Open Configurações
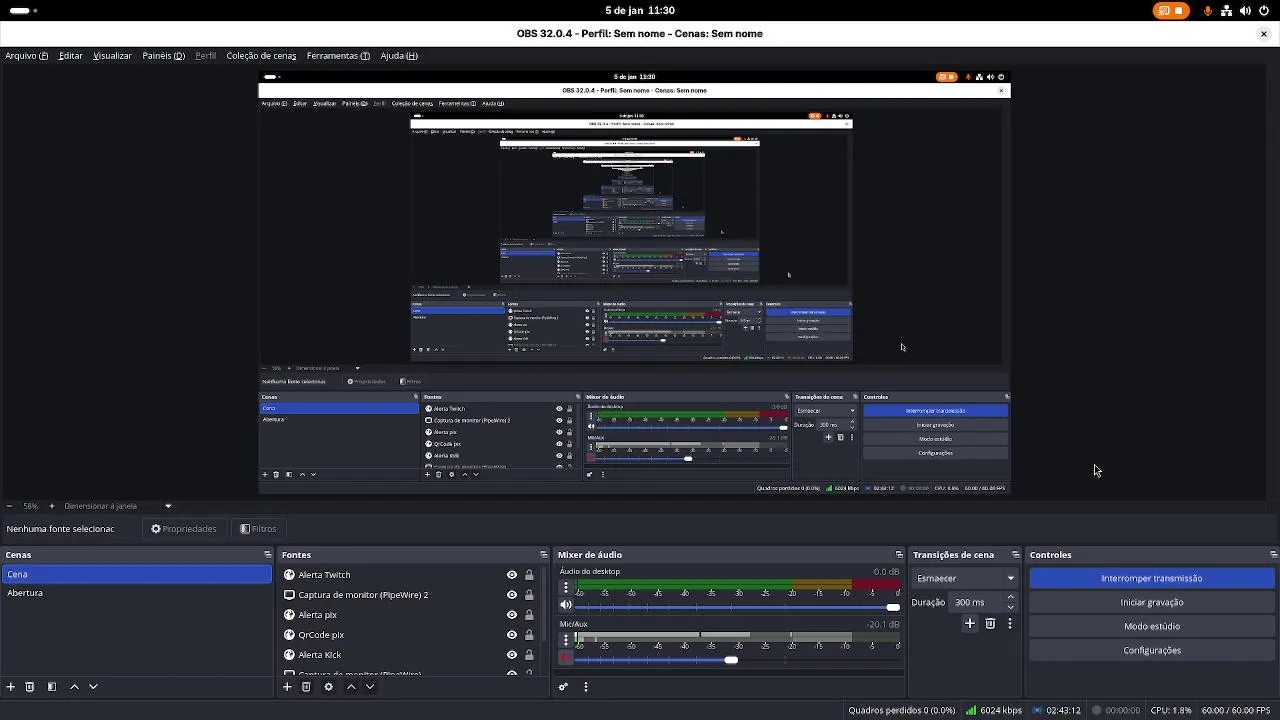The image size is (1280, 720). click(x=1152, y=650)
